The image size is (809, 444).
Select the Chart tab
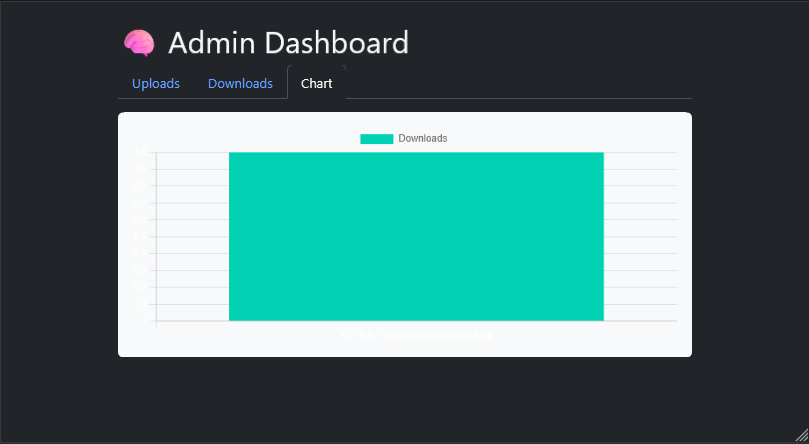(x=316, y=83)
